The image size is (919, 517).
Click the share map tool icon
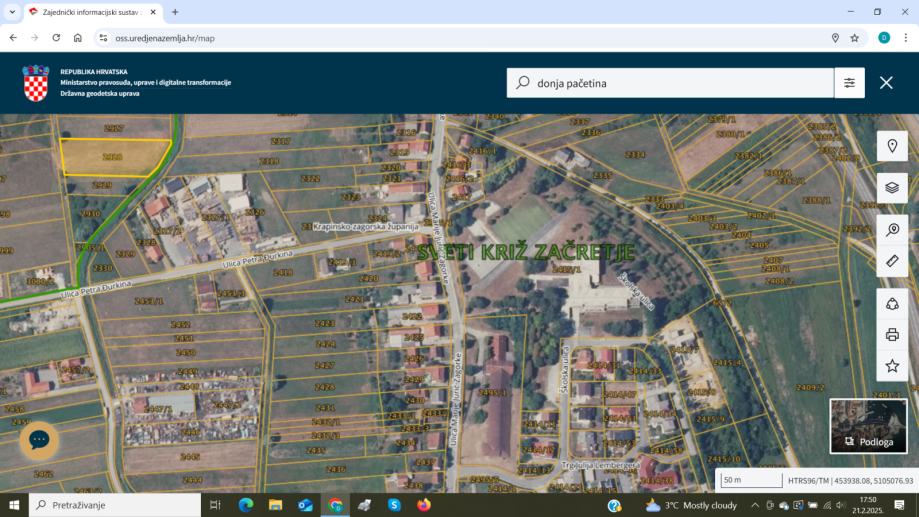[x=892, y=304]
